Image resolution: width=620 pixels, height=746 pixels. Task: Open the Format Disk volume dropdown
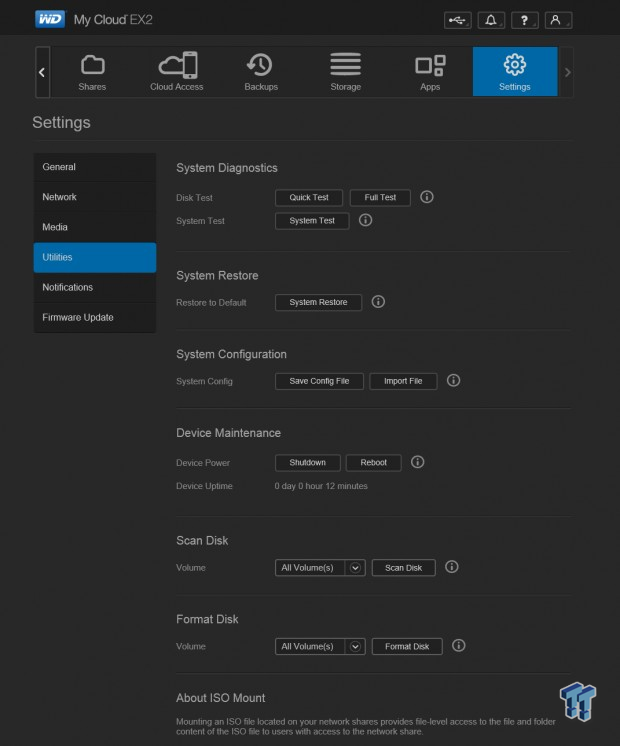click(320, 647)
